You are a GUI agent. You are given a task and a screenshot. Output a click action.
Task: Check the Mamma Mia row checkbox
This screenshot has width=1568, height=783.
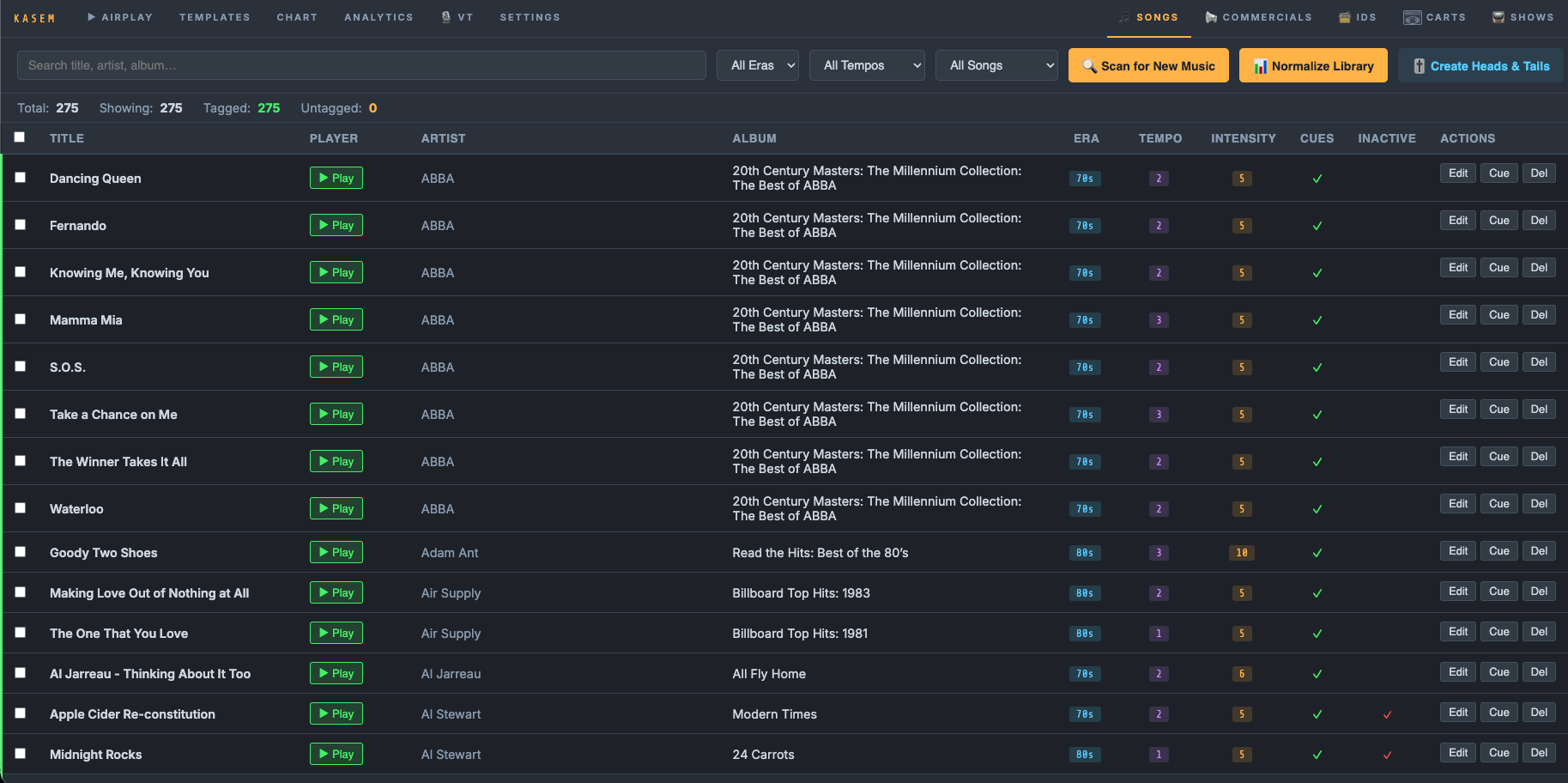20,319
